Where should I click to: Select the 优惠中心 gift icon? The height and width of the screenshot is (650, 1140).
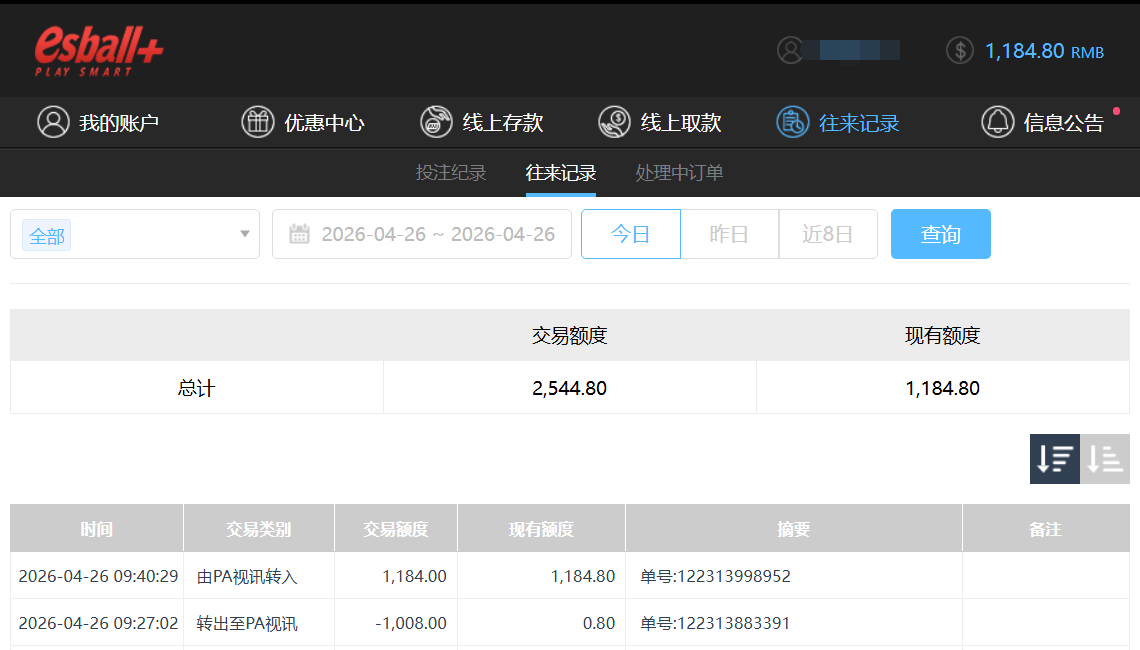[258, 122]
